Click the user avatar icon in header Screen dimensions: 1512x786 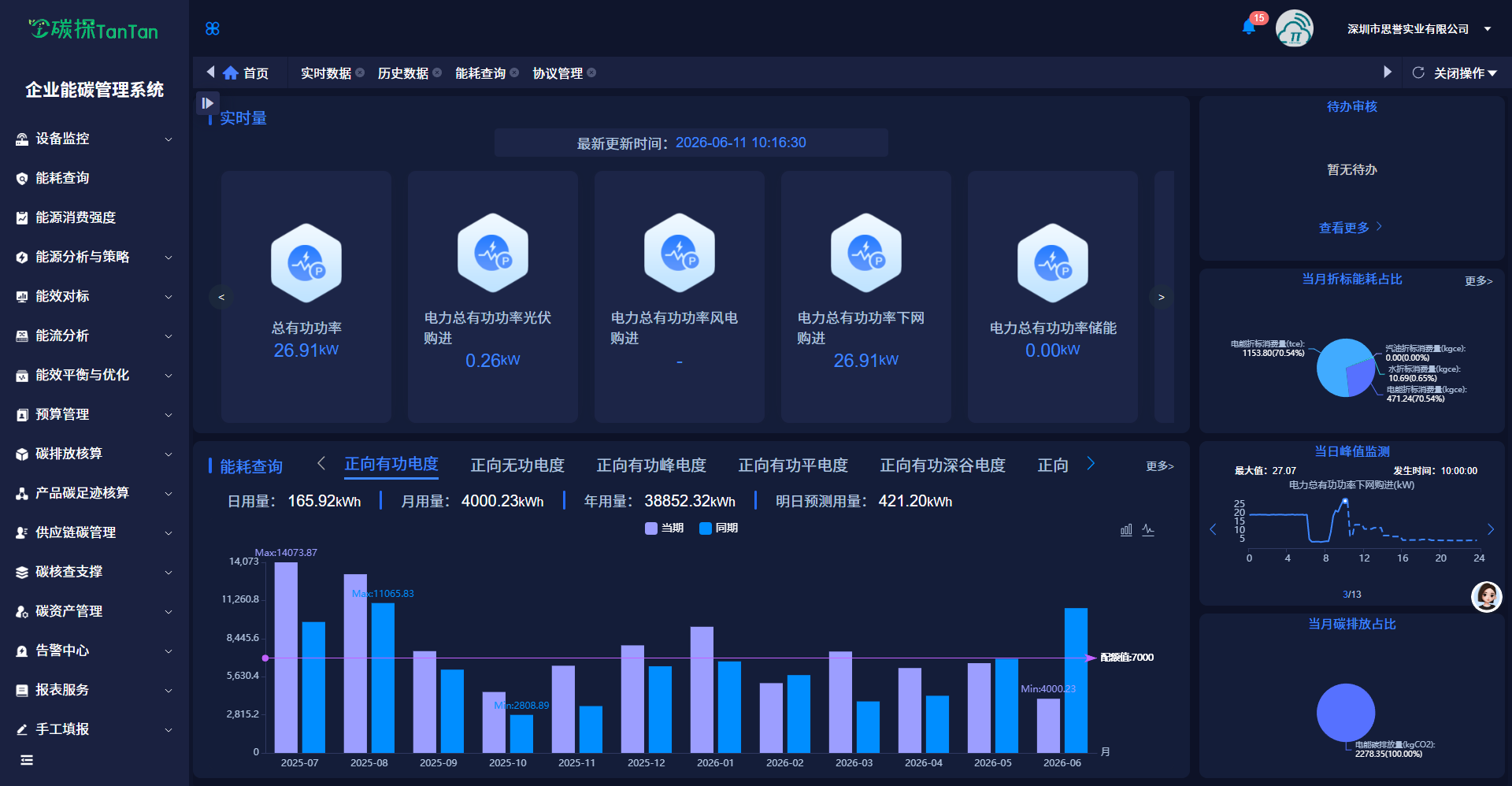pyautogui.click(x=1294, y=28)
